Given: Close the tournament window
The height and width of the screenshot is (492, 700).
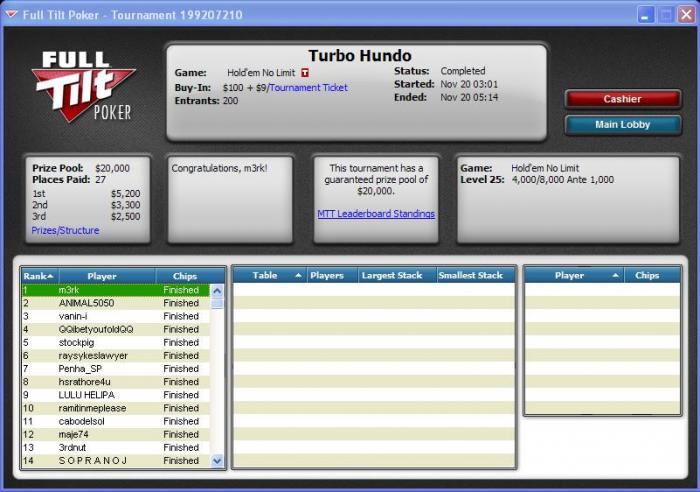Looking at the screenshot, I should [686, 15].
